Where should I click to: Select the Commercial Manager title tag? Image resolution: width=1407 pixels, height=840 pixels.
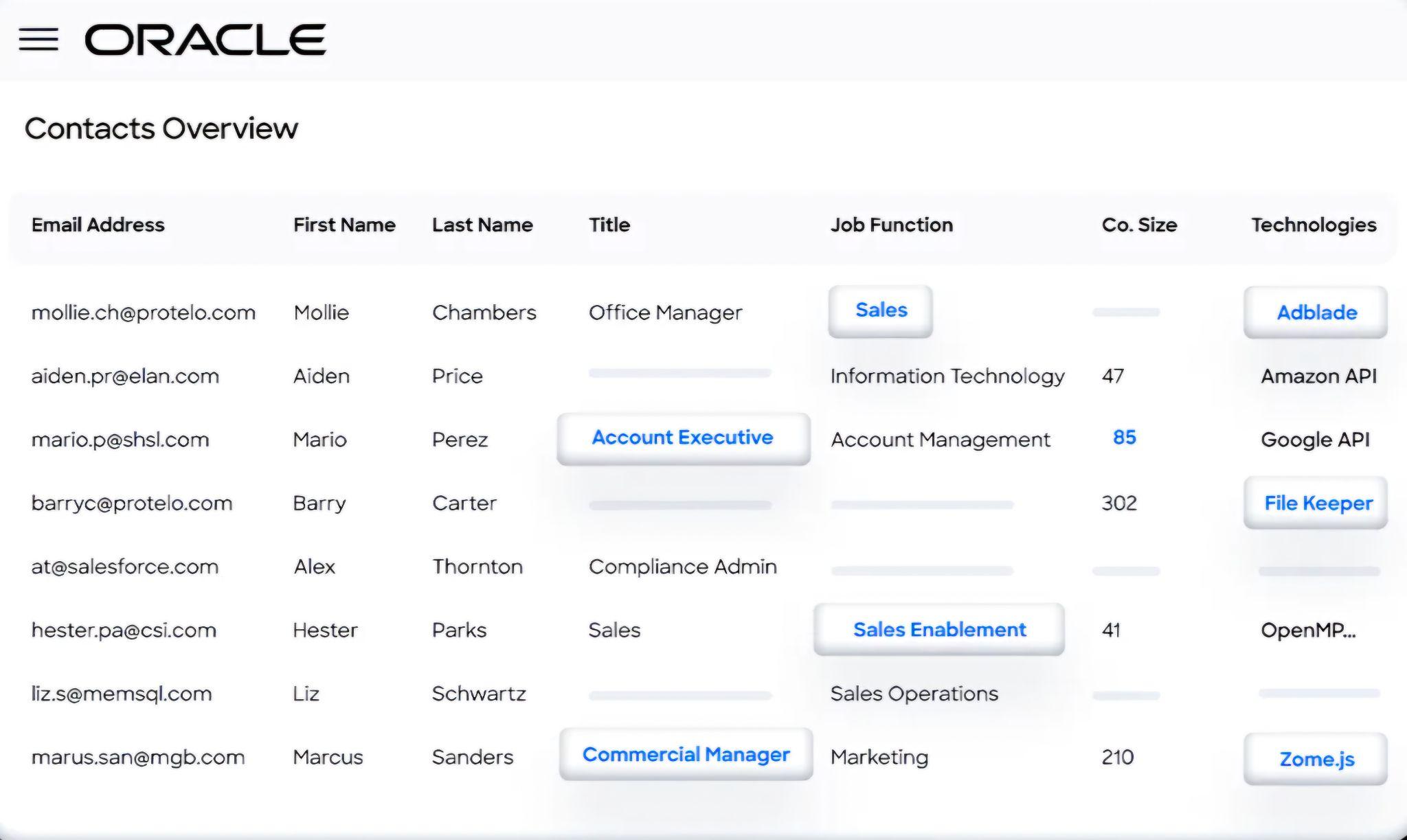686,754
